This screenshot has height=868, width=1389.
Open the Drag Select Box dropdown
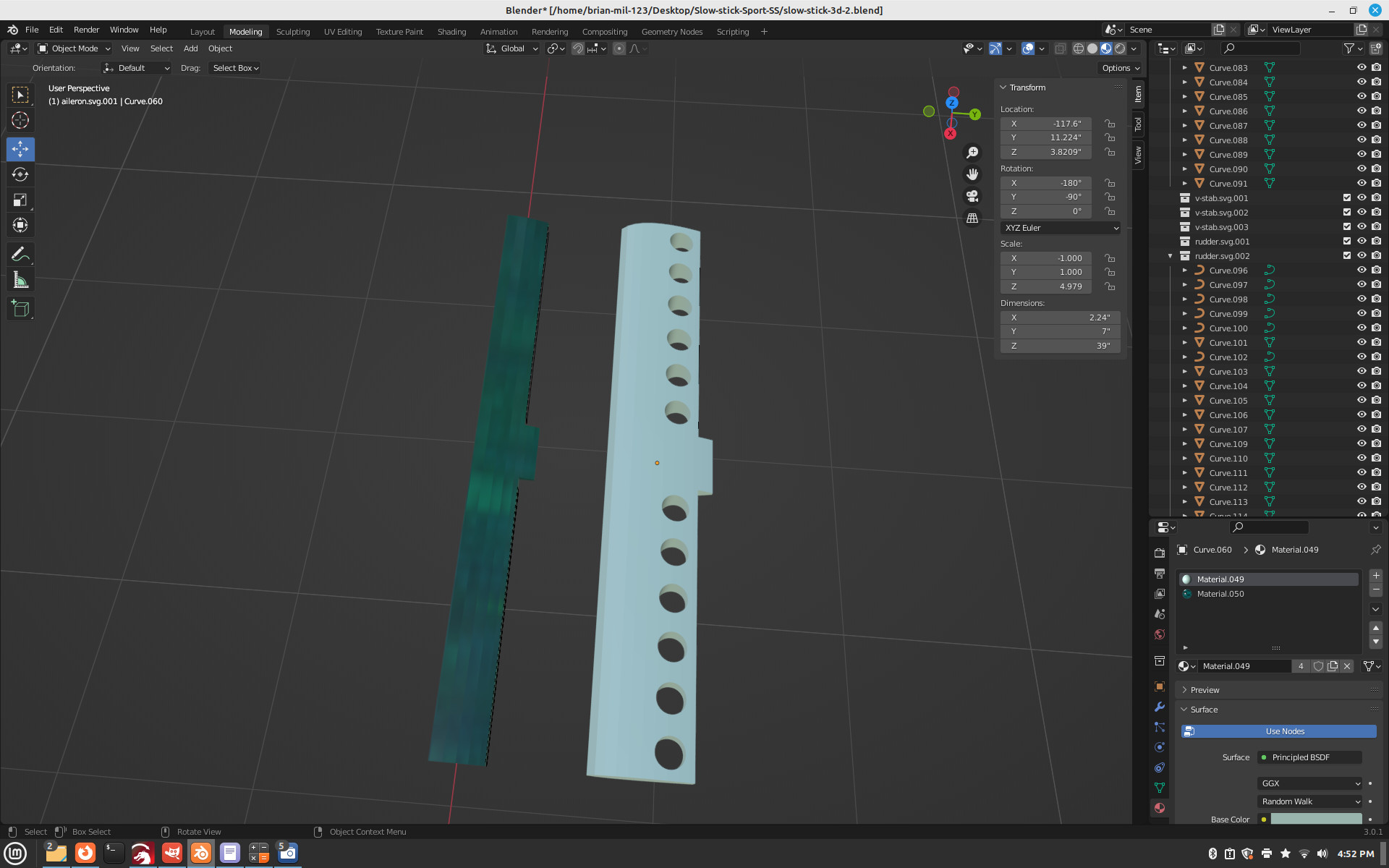coord(235,68)
